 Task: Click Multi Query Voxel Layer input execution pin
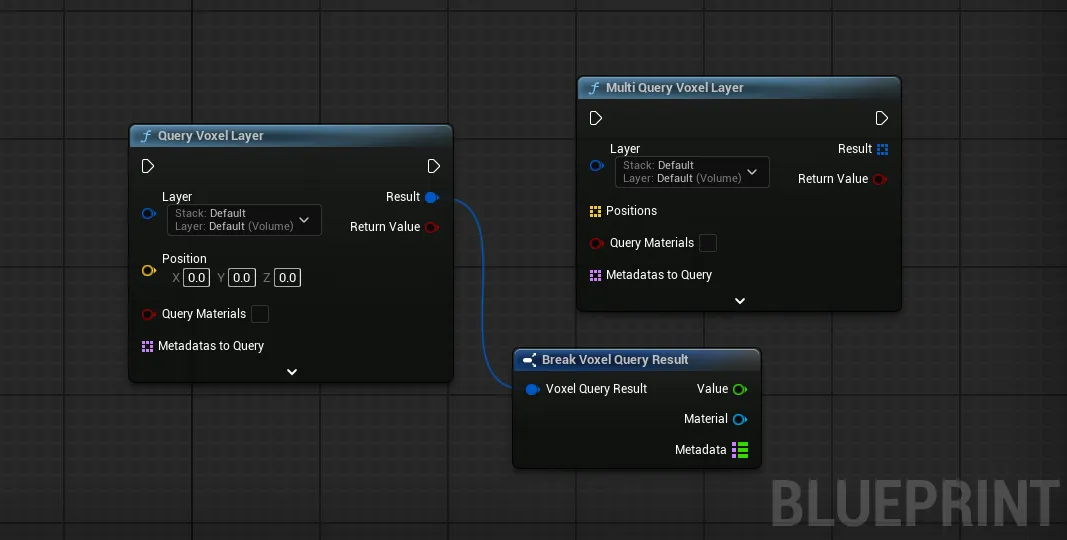click(596, 118)
